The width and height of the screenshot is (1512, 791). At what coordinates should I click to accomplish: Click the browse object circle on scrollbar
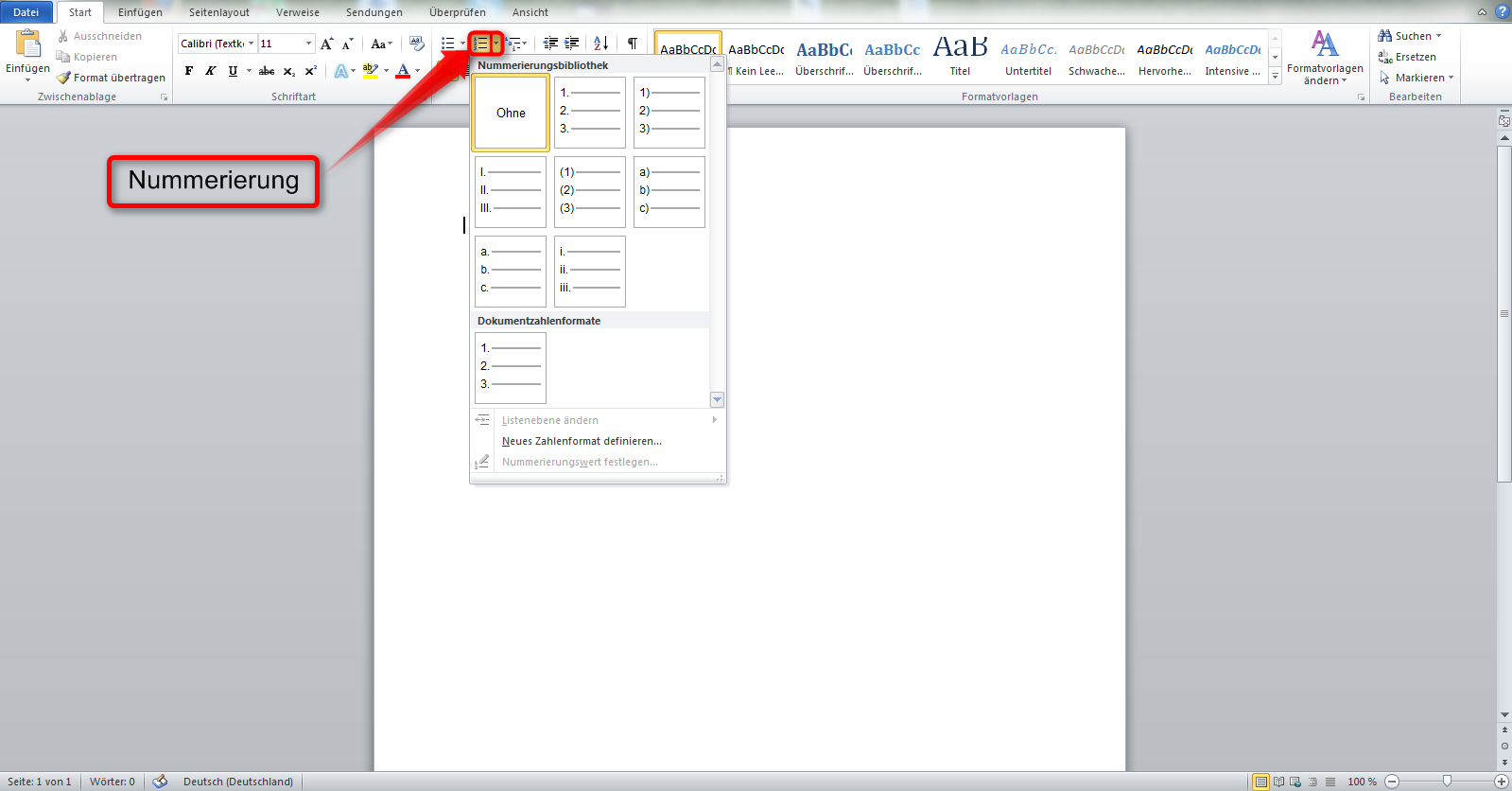tap(1504, 746)
